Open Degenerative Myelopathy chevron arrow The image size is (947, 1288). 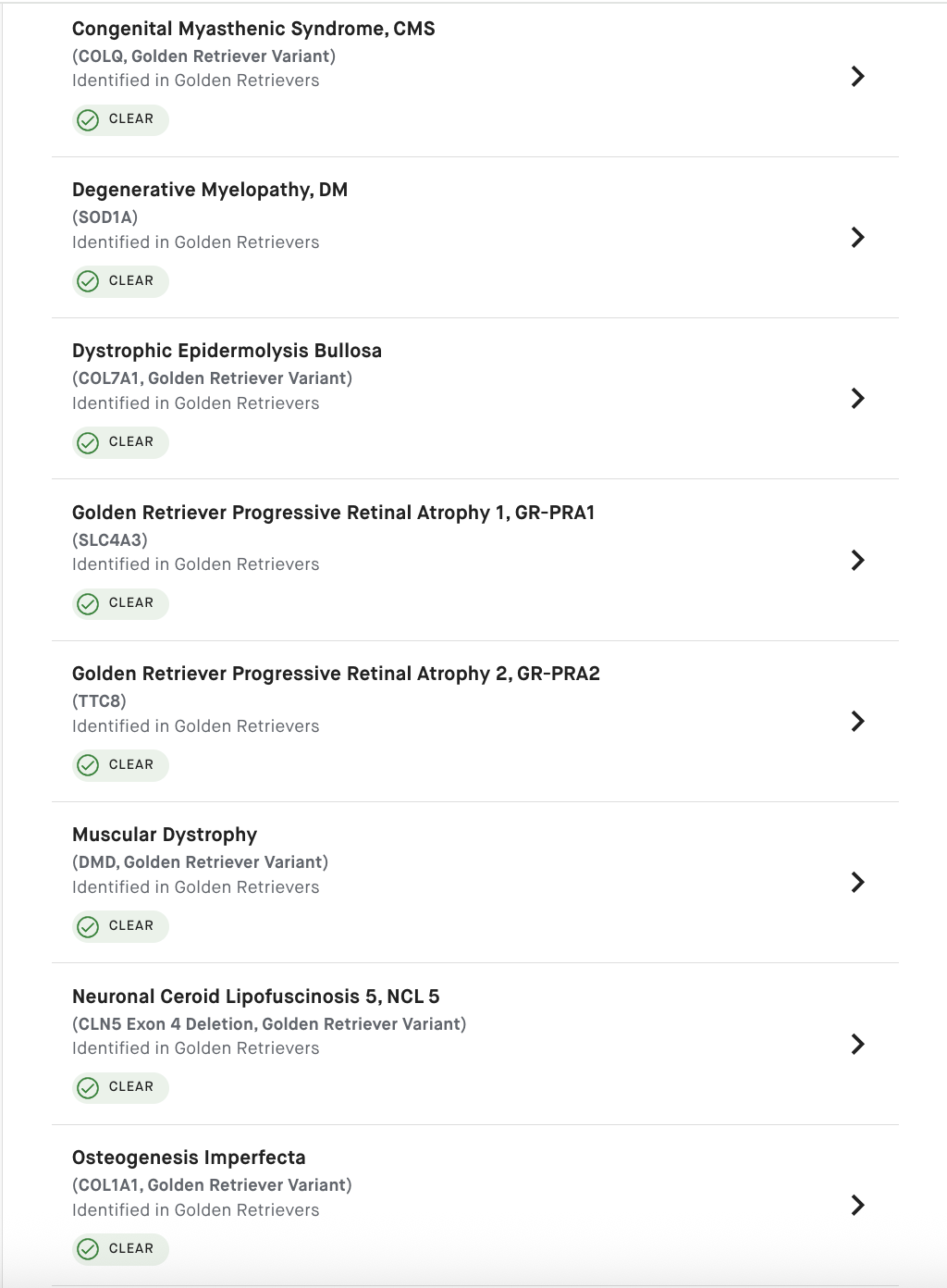(857, 237)
